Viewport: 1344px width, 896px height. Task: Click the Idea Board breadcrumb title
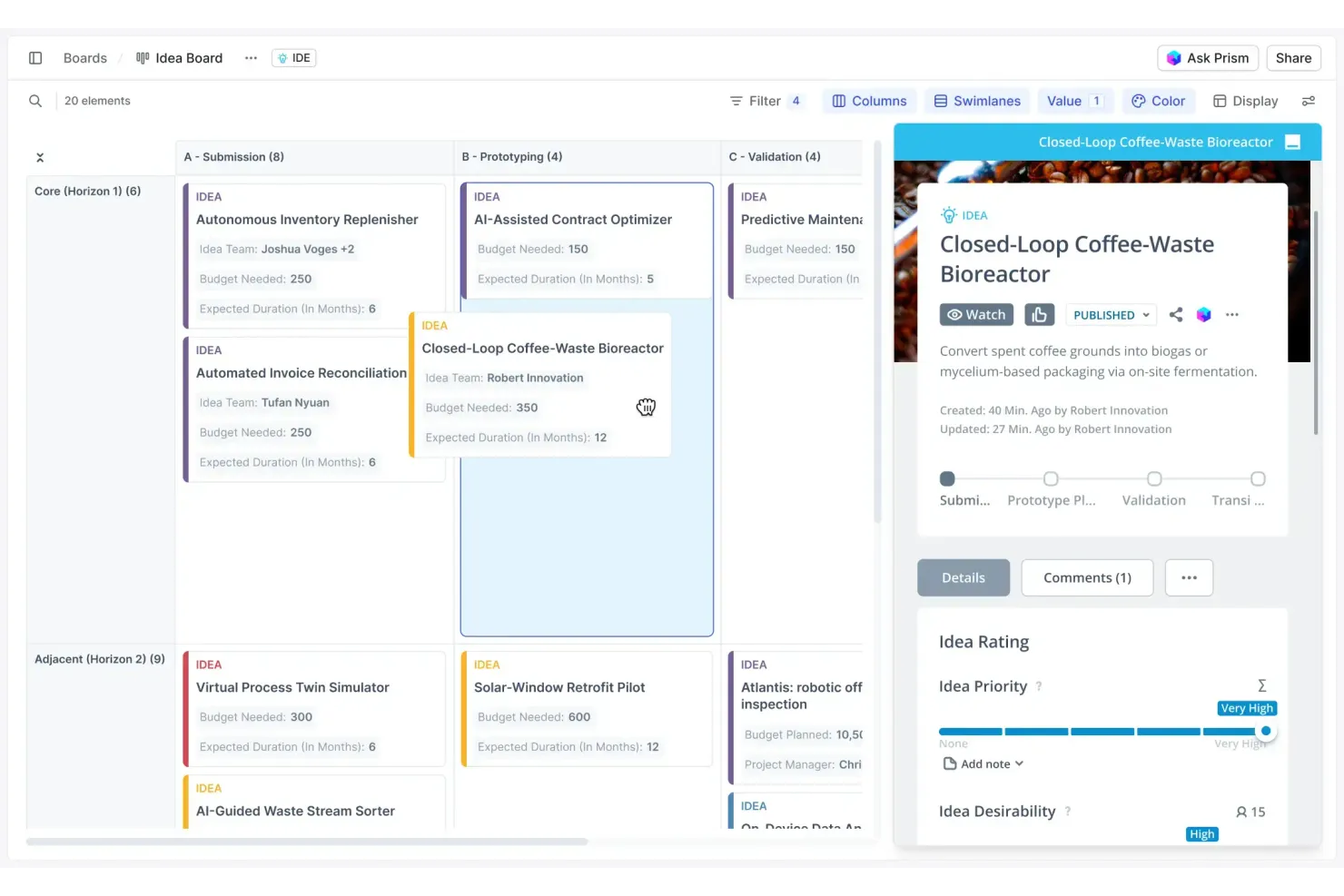point(189,58)
